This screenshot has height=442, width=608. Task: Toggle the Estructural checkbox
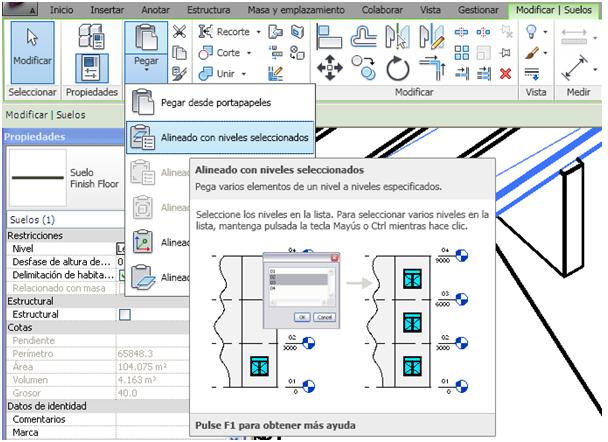click(125, 314)
